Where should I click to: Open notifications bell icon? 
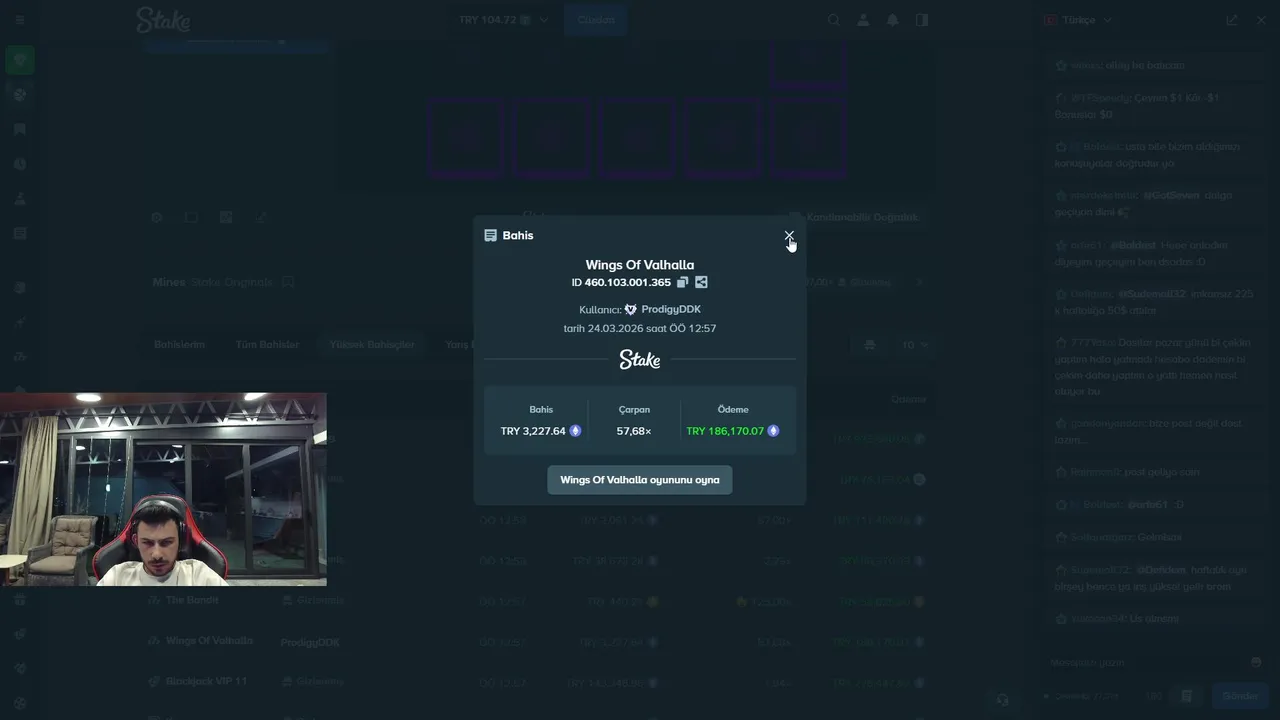click(893, 20)
